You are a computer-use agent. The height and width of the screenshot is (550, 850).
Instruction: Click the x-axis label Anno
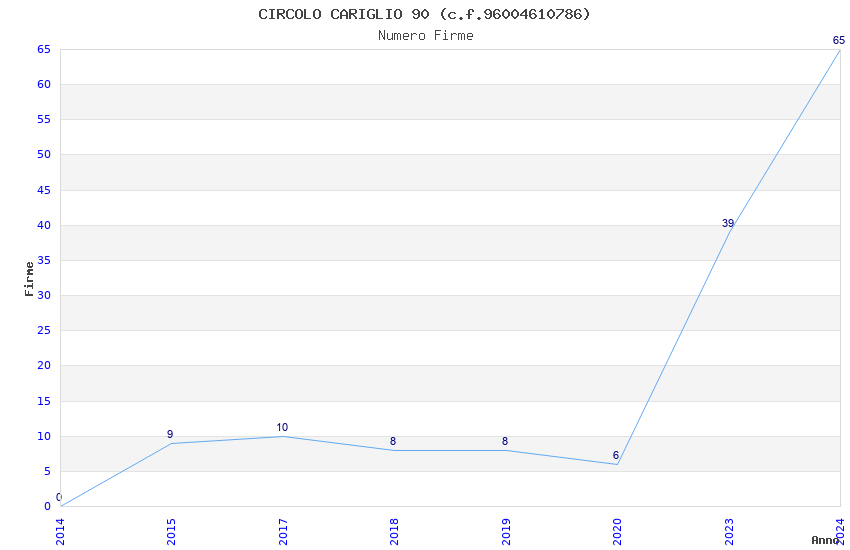825,540
